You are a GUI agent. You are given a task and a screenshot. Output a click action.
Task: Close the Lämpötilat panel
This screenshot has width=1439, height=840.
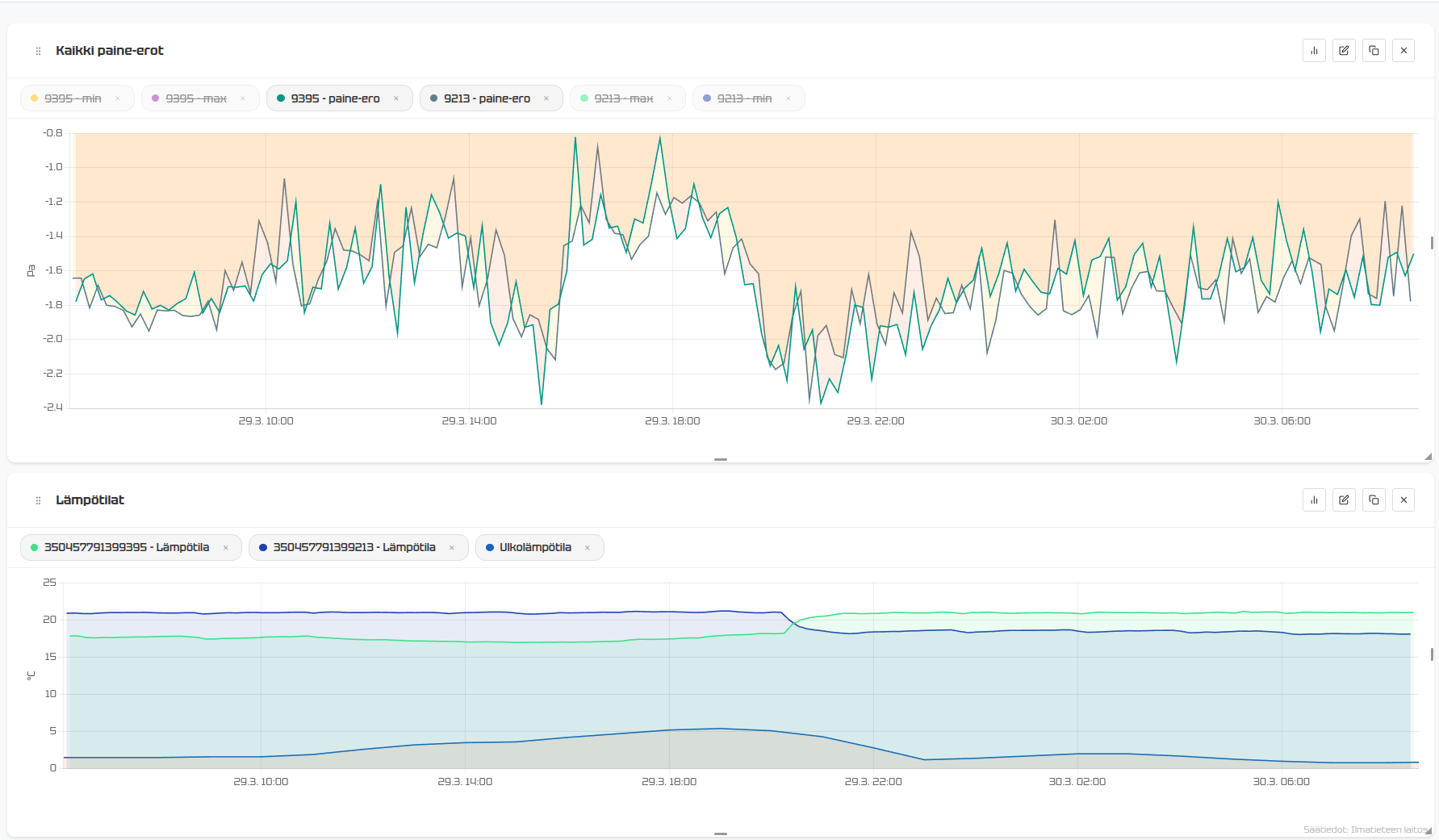(x=1403, y=499)
